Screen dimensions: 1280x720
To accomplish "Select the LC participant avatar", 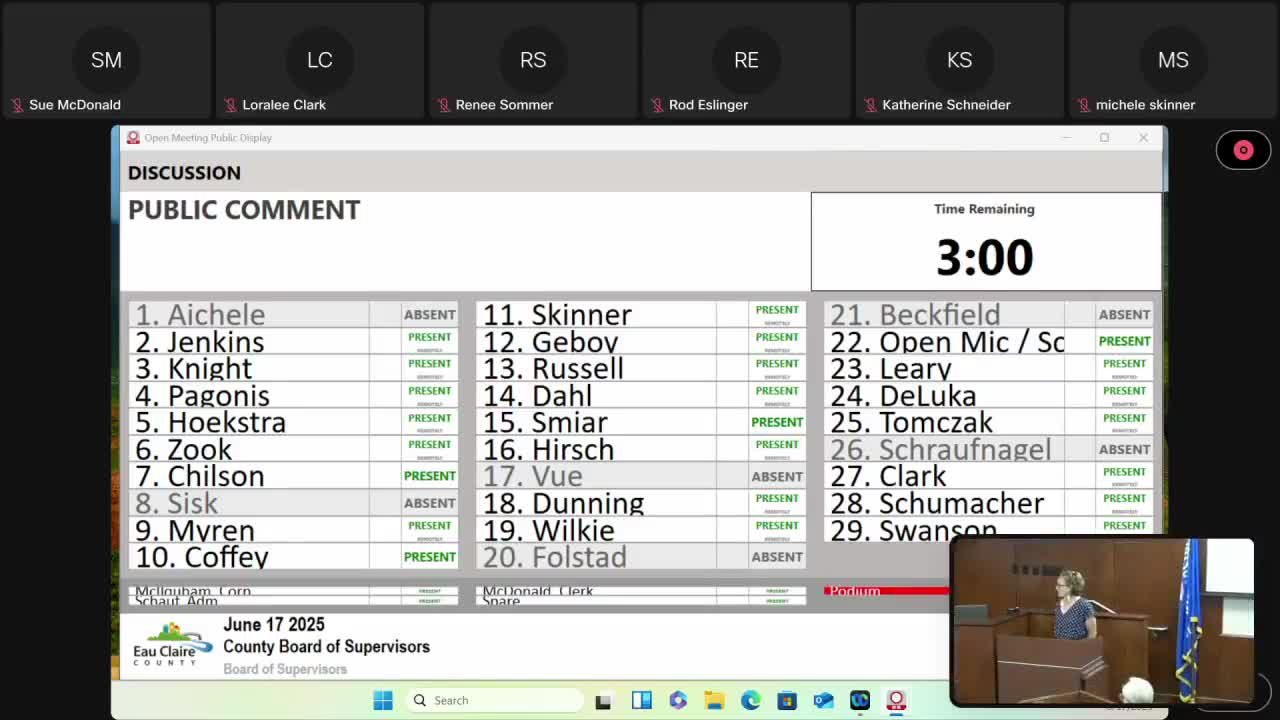I will [x=320, y=60].
